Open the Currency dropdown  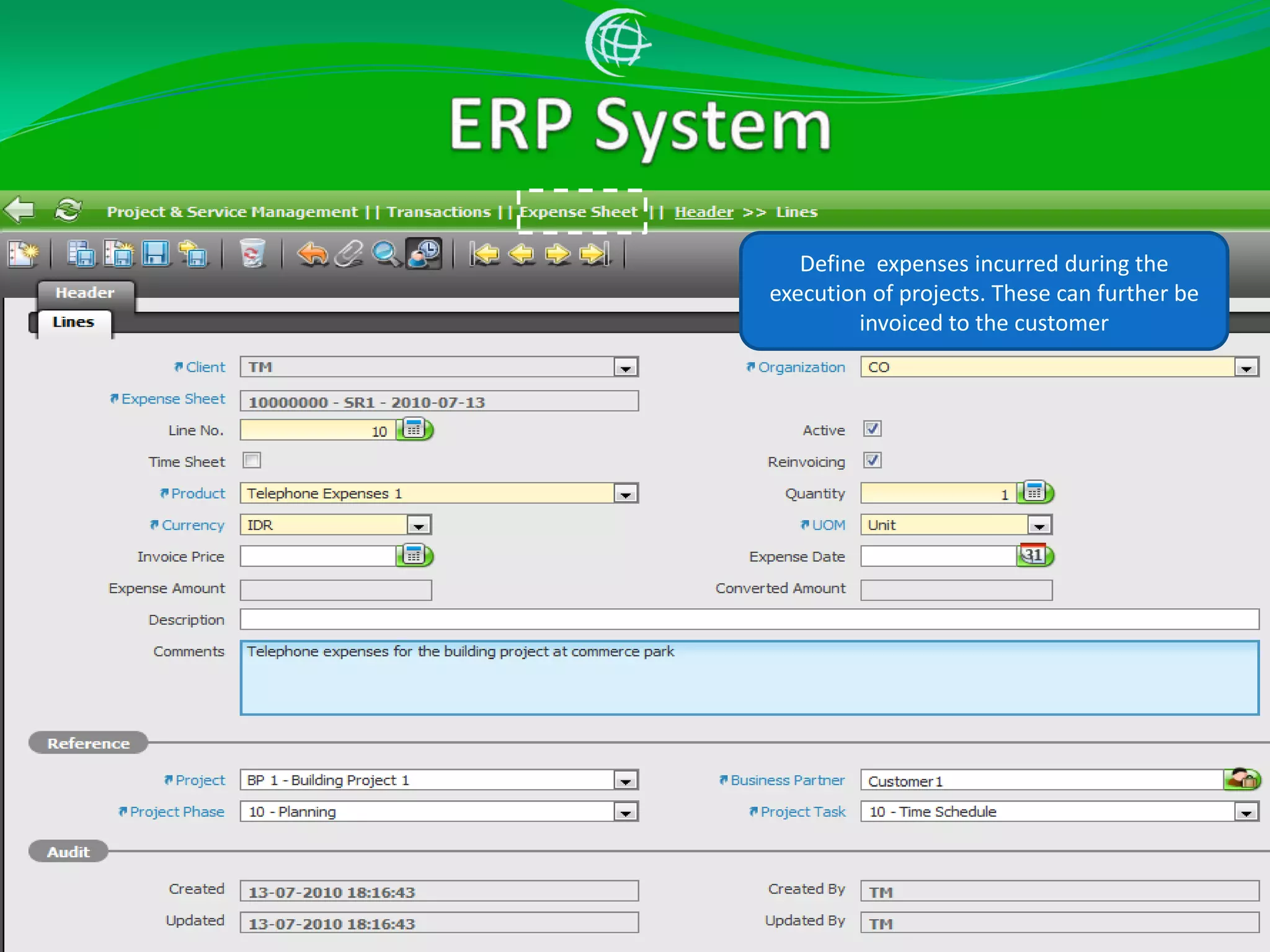(419, 526)
